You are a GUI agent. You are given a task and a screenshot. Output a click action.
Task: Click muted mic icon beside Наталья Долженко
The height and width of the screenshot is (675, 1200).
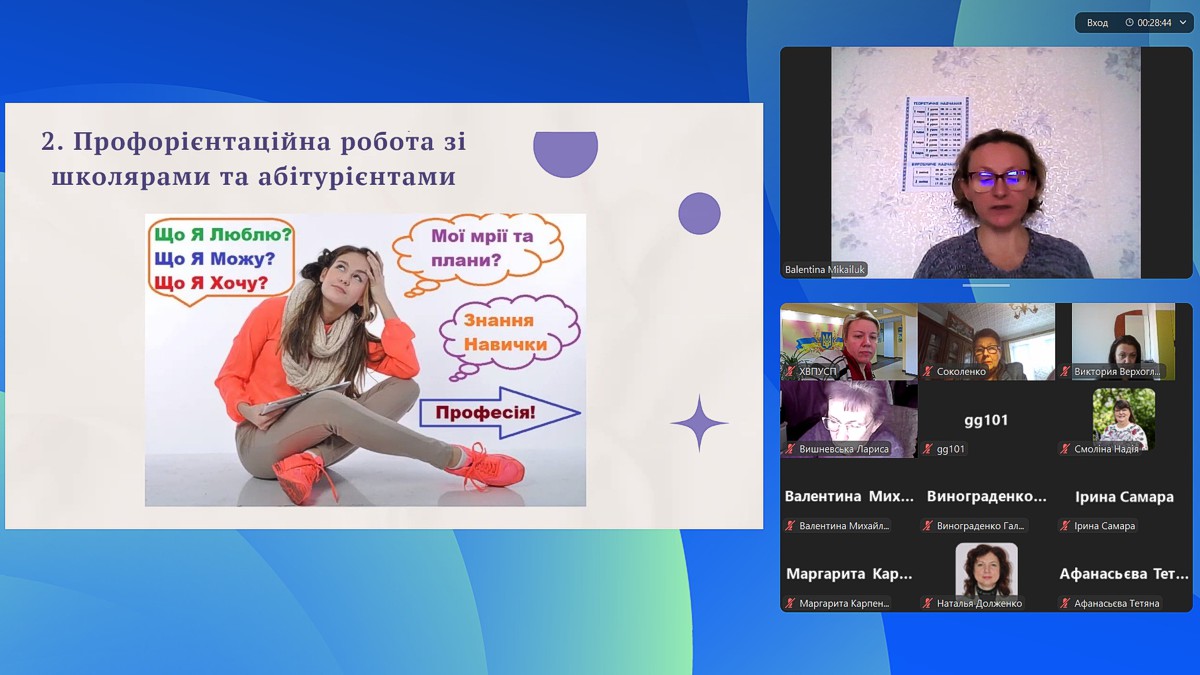(x=928, y=603)
